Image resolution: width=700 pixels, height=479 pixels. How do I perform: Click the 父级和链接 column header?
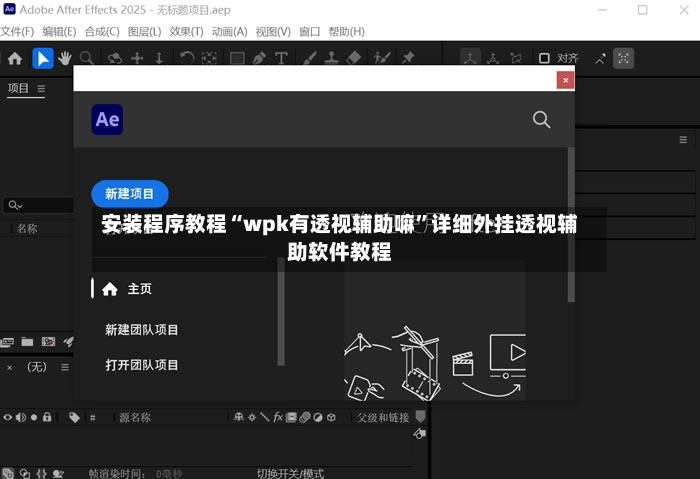pos(383,418)
